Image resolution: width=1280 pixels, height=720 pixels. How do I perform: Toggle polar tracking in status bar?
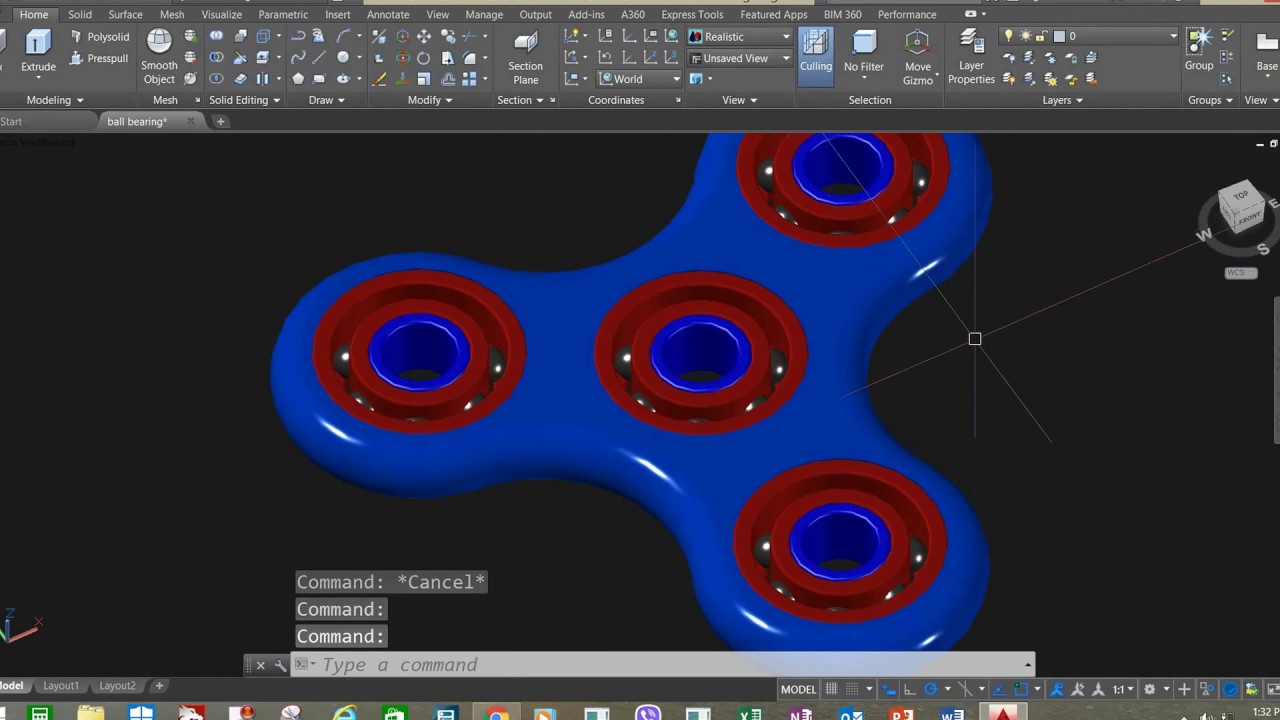click(x=930, y=689)
